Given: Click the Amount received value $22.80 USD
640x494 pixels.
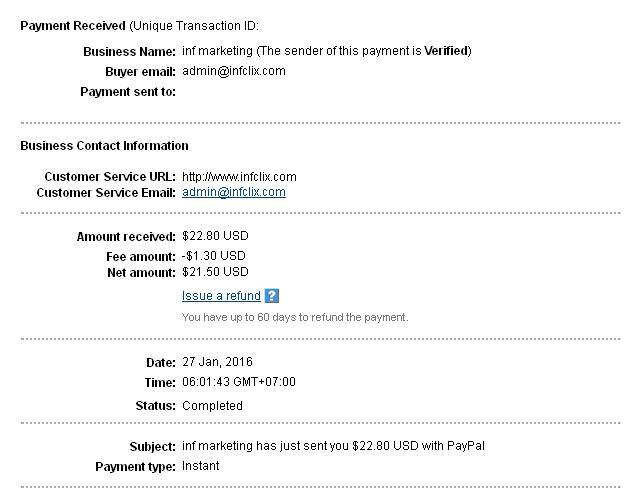Looking at the screenshot, I should 215,236.
